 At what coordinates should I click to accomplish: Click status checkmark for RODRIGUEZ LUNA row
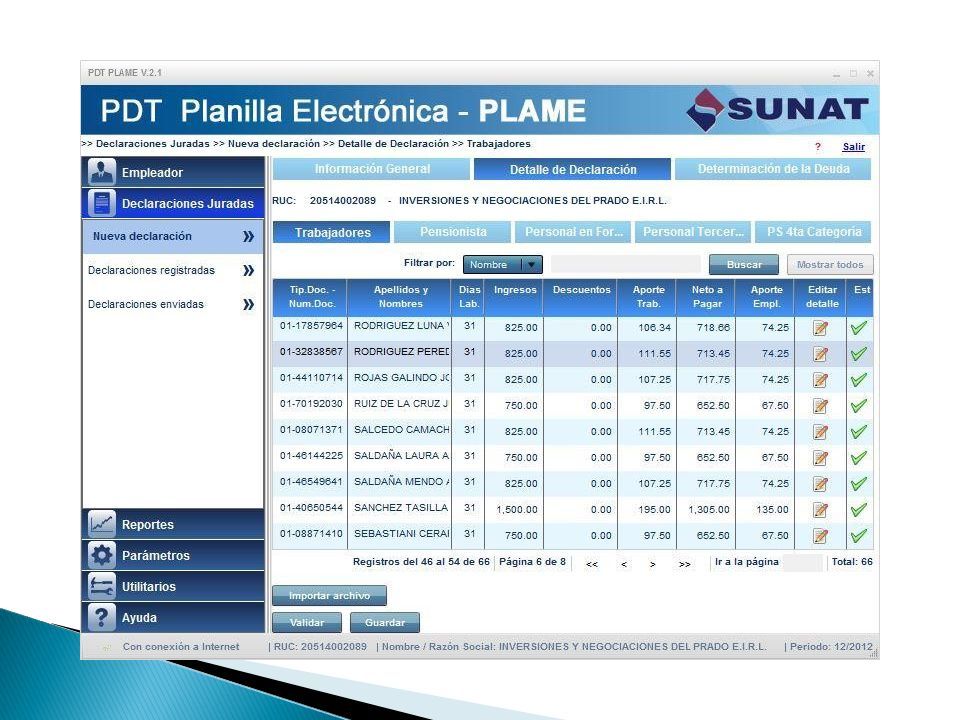click(x=859, y=328)
